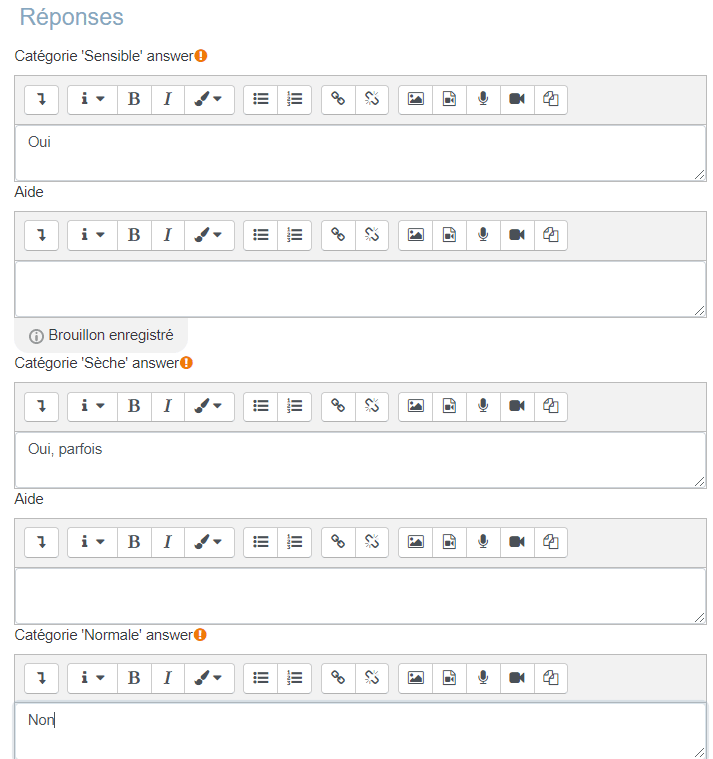This screenshot has height=759, width=713.
Task: Insert image in the 'Sèche' answer editor
Action: pos(415,406)
